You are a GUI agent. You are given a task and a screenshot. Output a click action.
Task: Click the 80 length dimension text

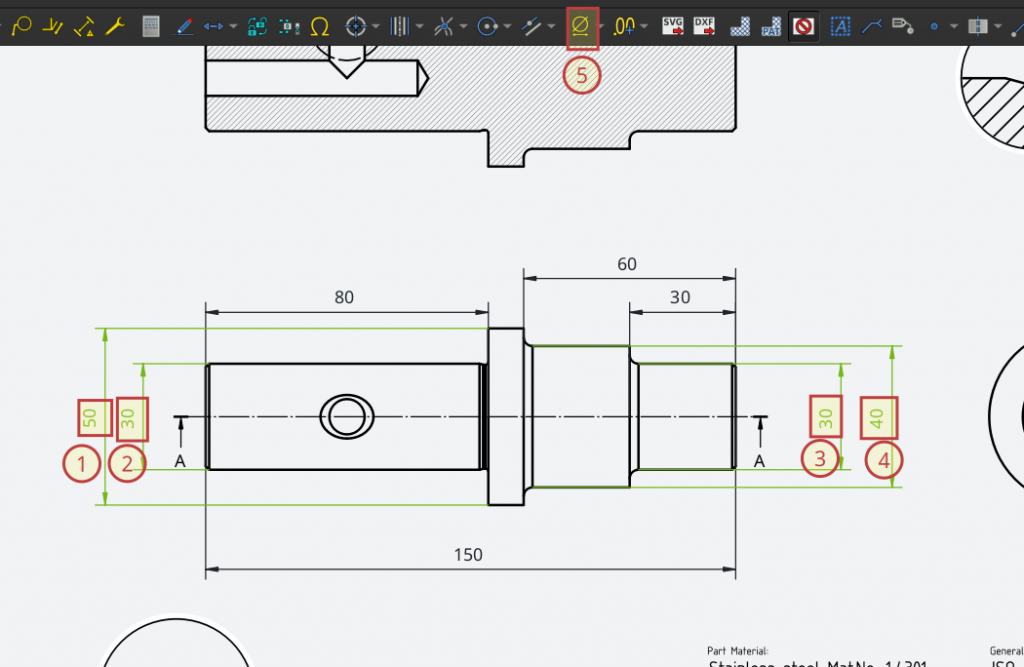[344, 297]
